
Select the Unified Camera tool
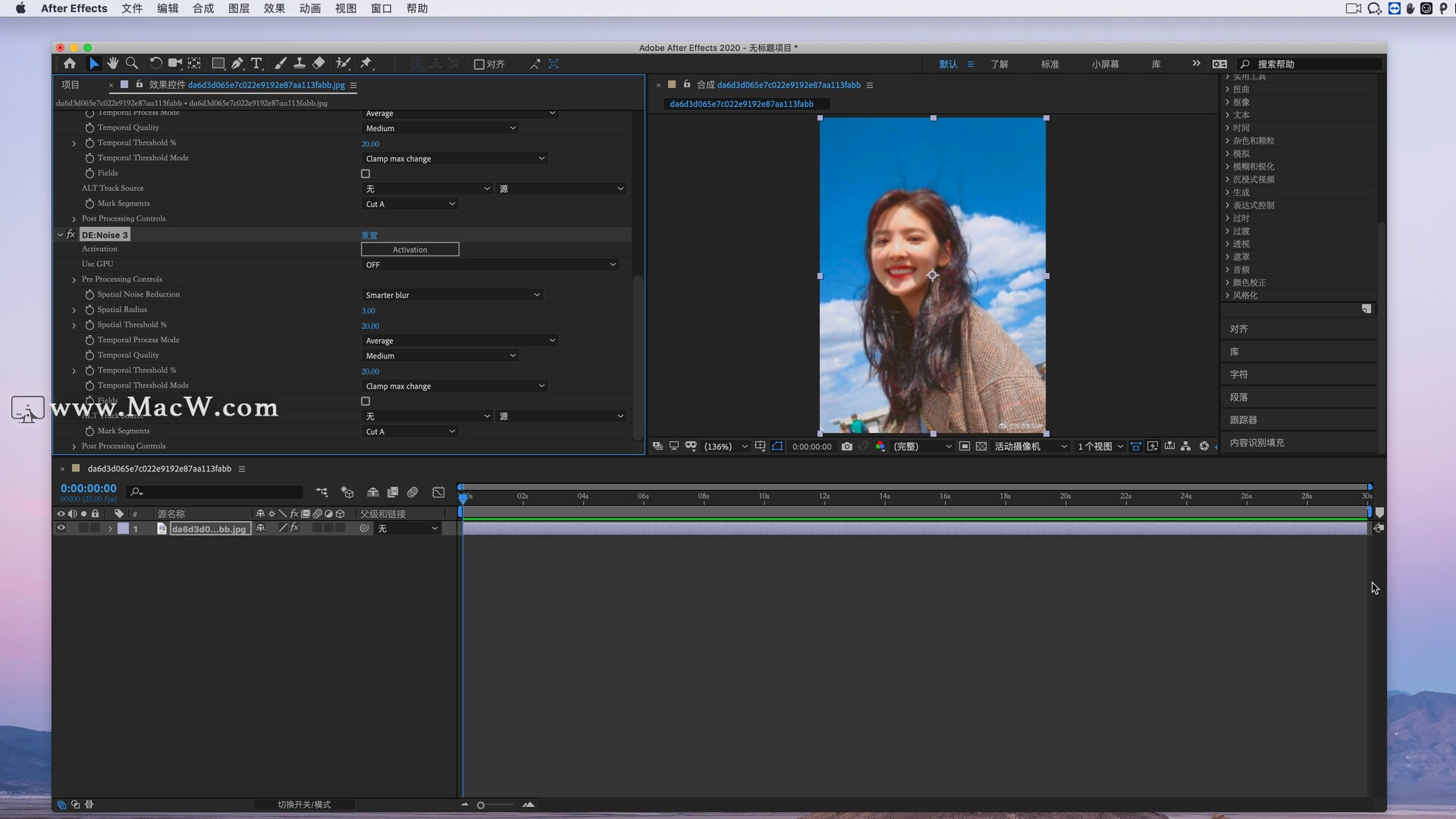click(x=175, y=64)
